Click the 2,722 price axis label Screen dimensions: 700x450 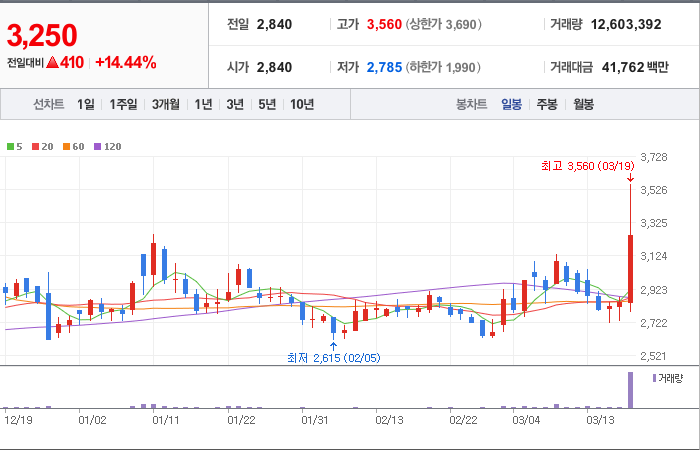[x=654, y=323]
